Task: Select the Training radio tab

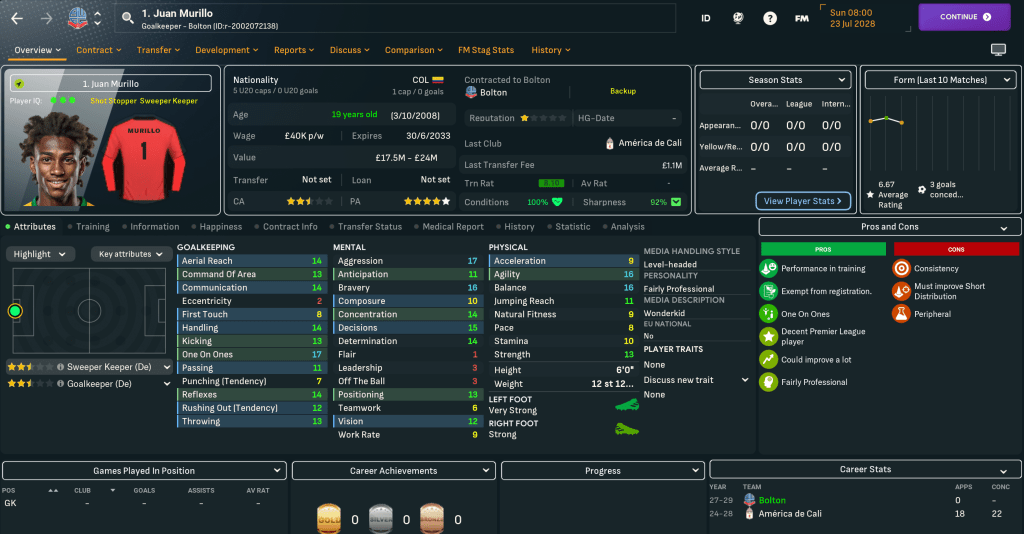Action: (x=92, y=227)
